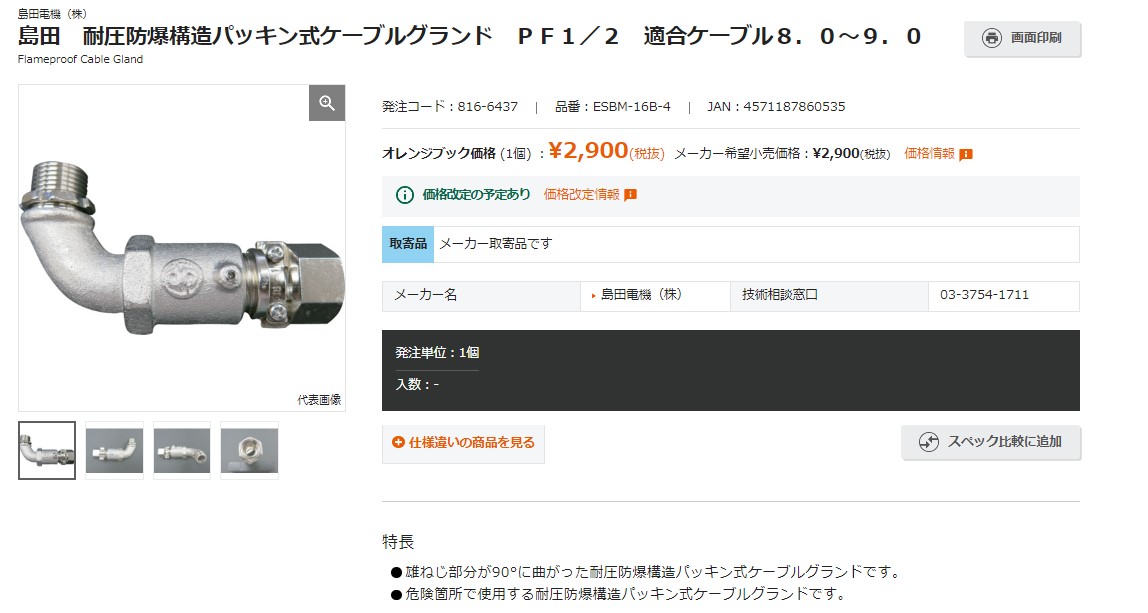Open the 価格改定情報 link
1148x613 pixels.
point(581,195)
